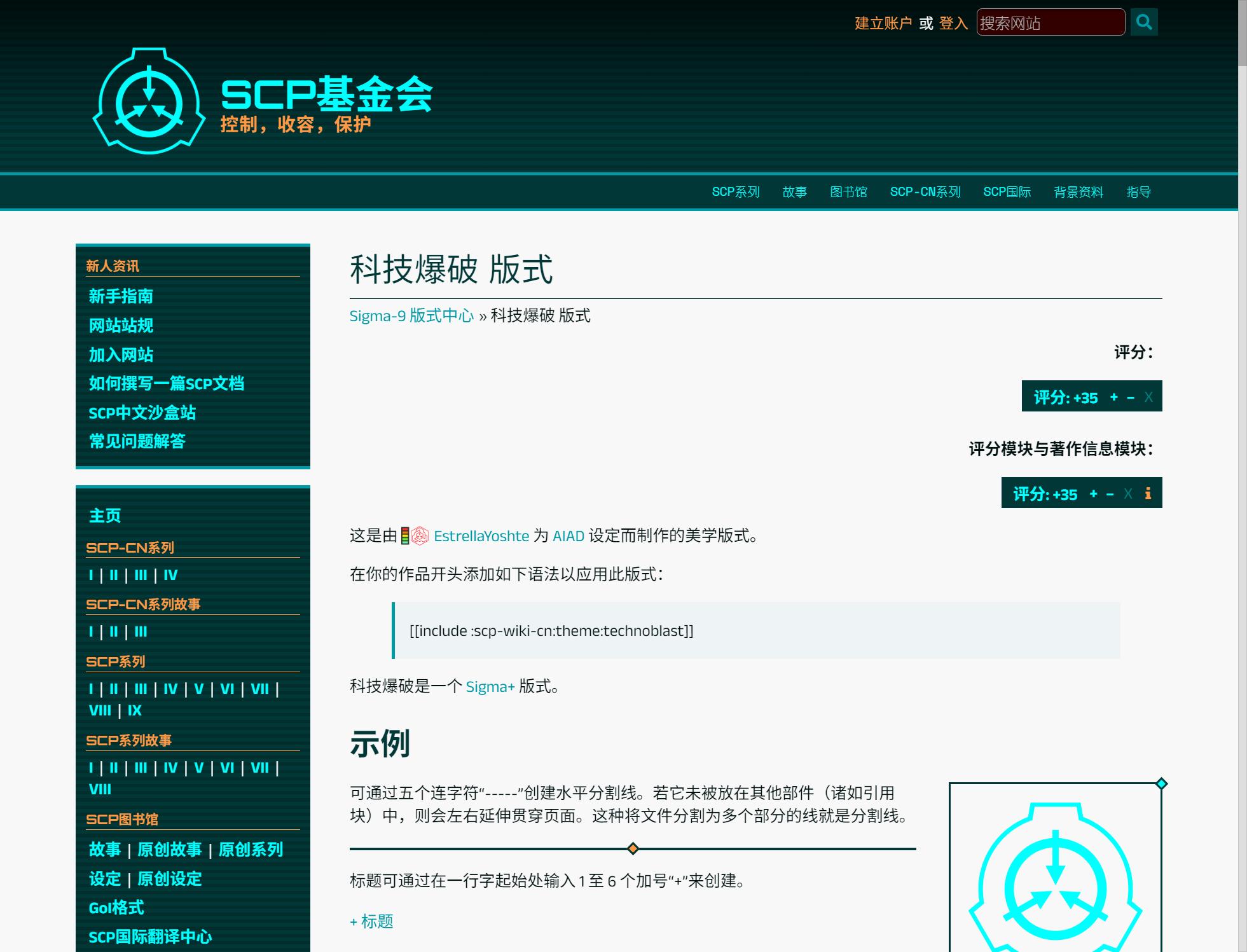Cancel vote X in second rating module
This screenshot has height=952, width=1247.
[1127, 494]
